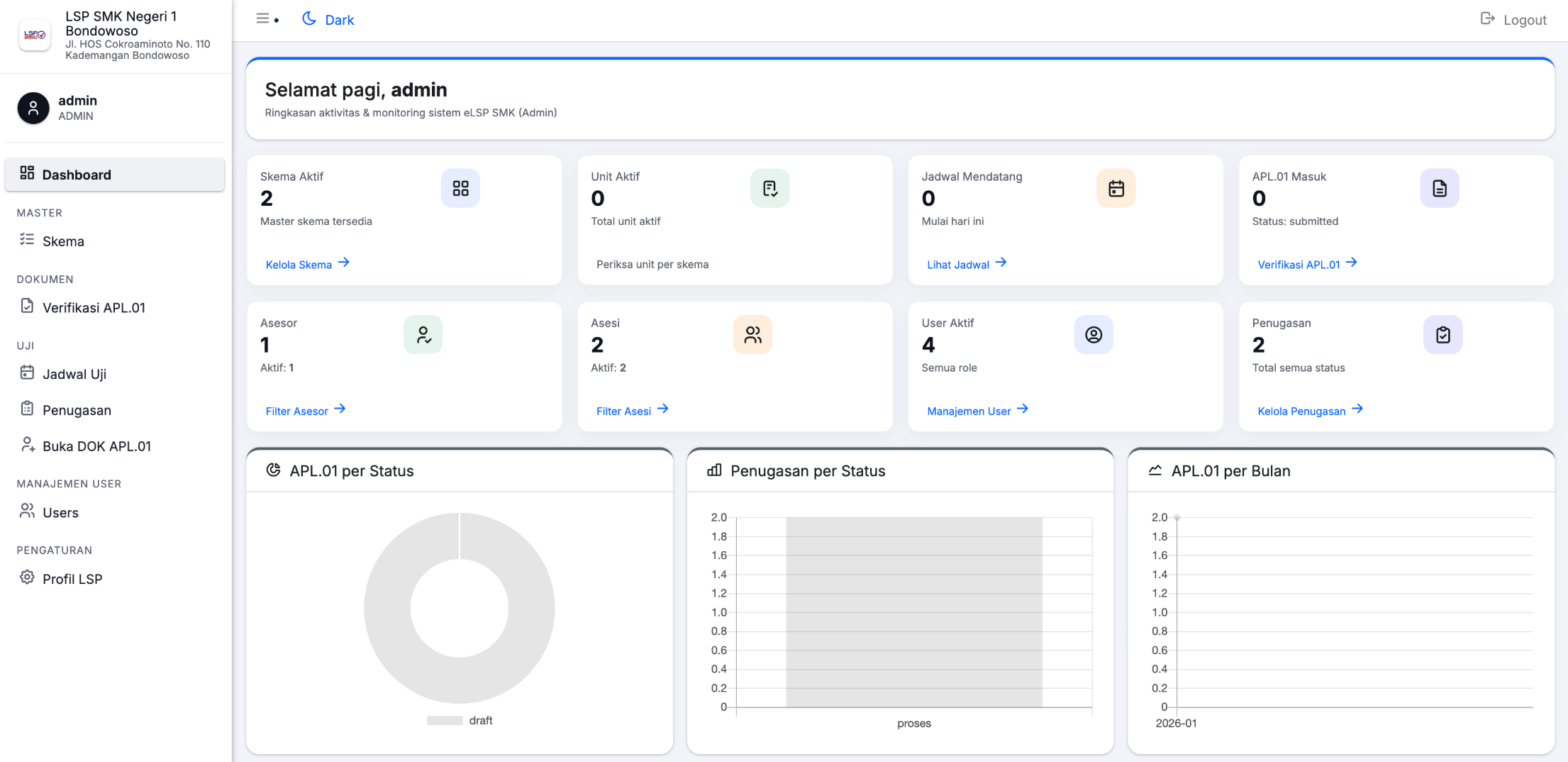
Task: Click the User Aktif profile icon
Action: (x=1093, y=335)
